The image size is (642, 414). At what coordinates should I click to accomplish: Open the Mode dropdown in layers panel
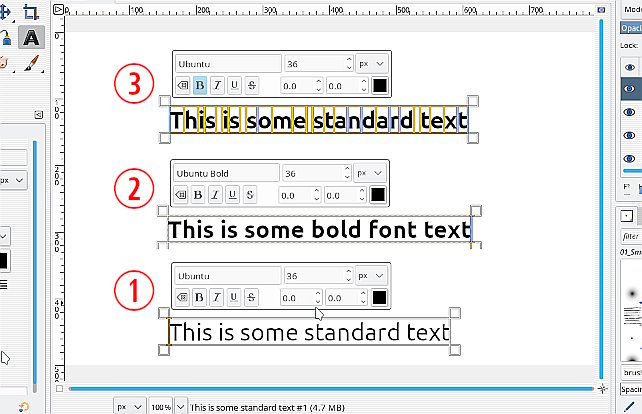click(x=631, y=10)
